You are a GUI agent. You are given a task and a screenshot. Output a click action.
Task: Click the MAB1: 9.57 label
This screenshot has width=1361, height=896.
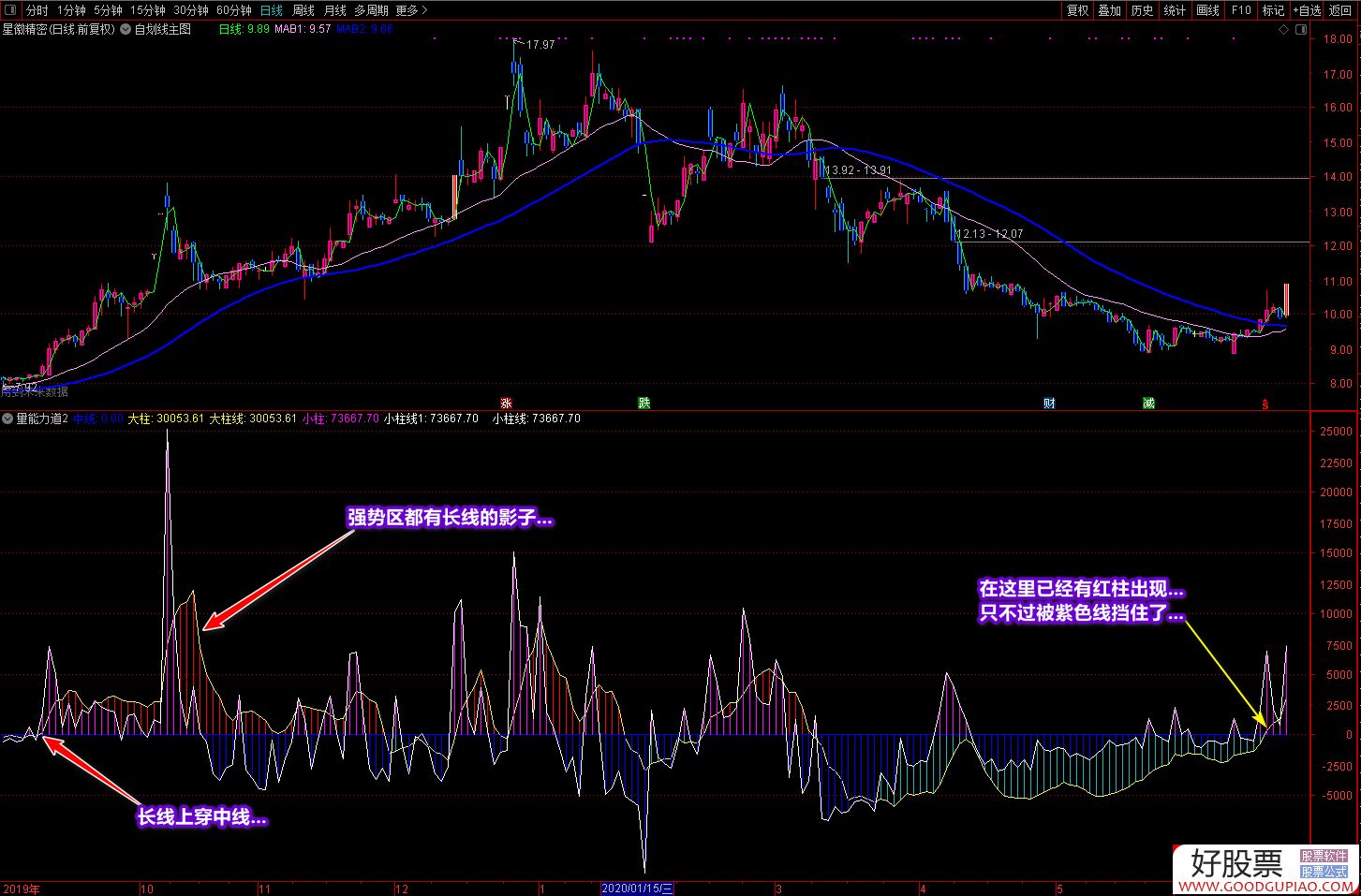(x=303, y=29)
